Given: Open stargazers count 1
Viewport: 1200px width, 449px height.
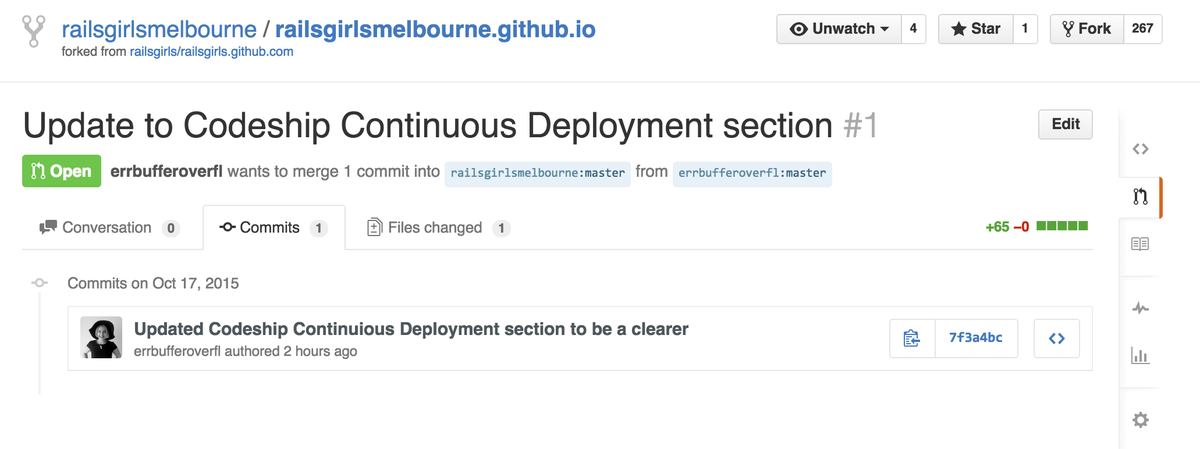Looking at the screenshot, I should tap(1025, 29).
